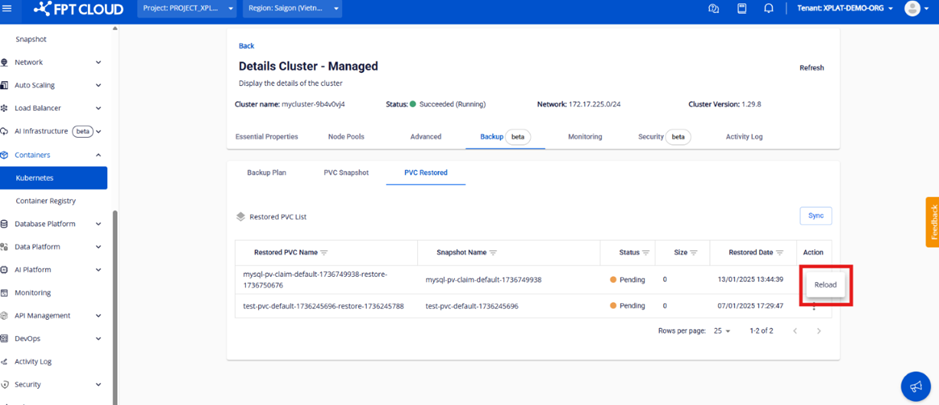Switch to the PVC Snapshot tab
939x405 pixels.
pos(346,173)
